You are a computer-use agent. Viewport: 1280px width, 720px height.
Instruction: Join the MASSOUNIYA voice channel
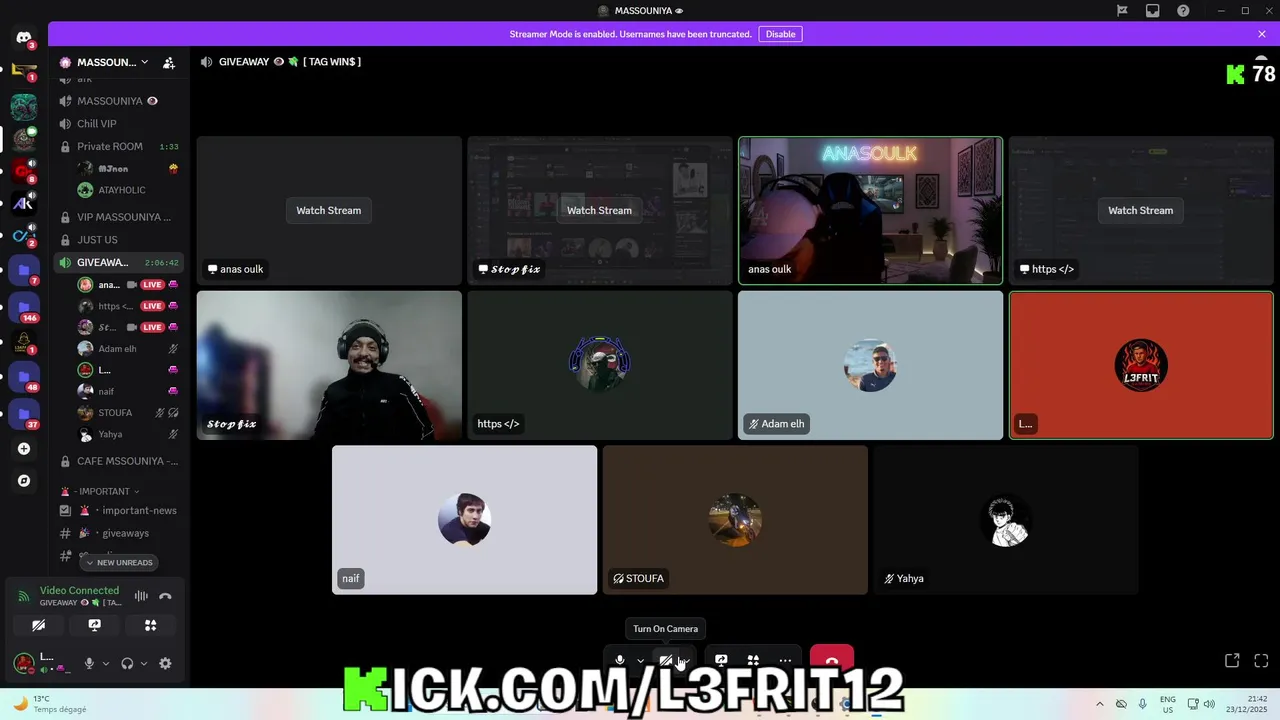[118, 101]
